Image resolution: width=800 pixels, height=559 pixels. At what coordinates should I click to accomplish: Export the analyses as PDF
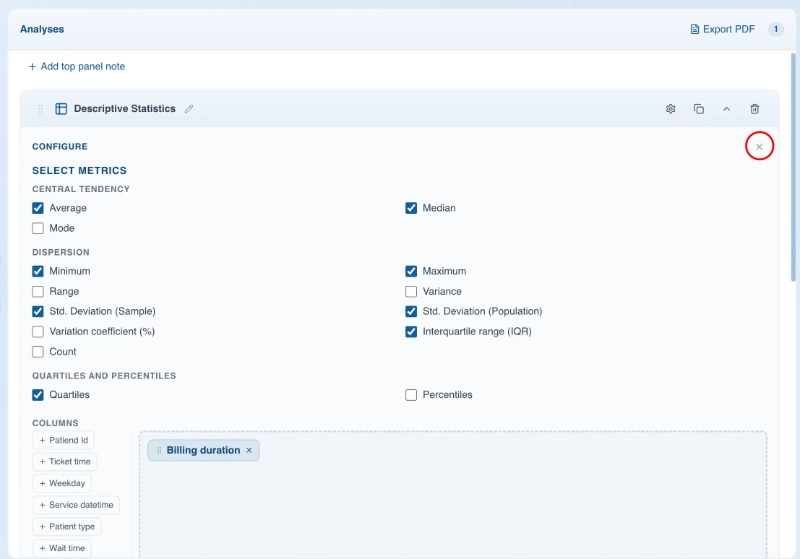[723, 29]
